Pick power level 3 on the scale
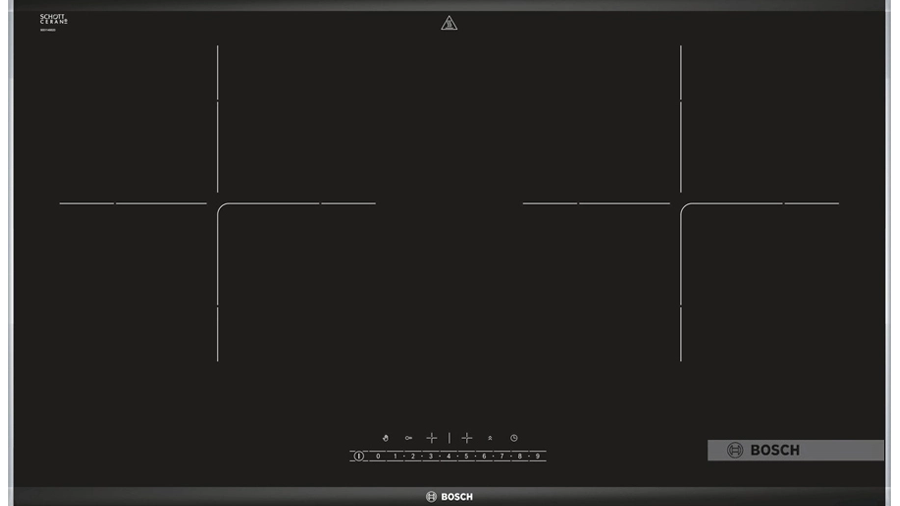The width and height of the screenshot is (900, 506). point(431,456)
